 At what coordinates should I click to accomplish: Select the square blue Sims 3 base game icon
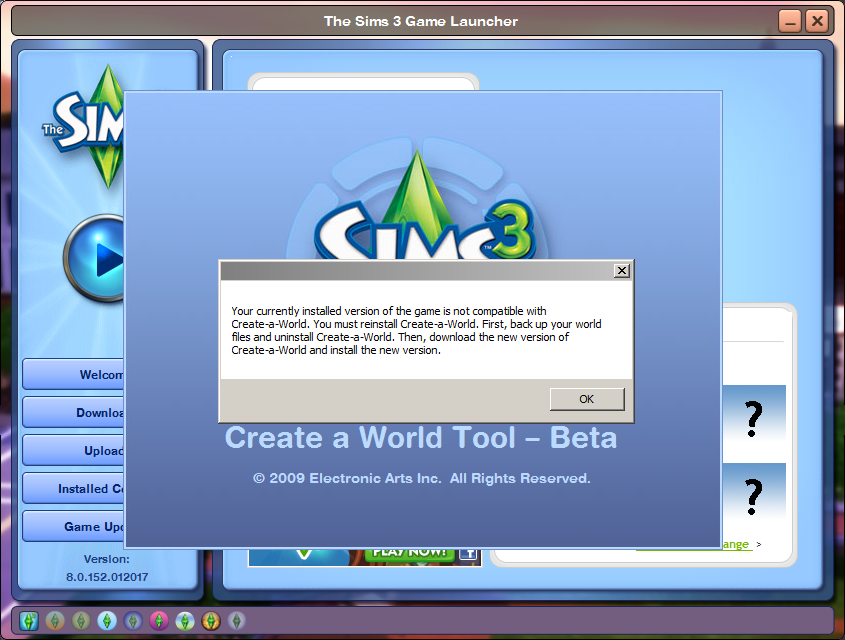(x=29, y=621)
